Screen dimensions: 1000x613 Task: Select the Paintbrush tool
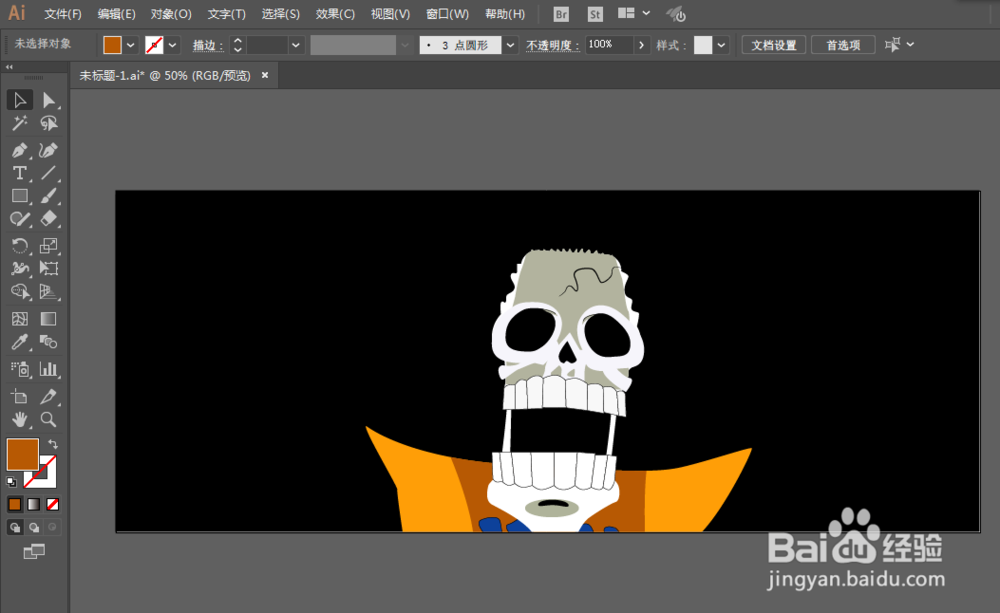click(48, 196)
